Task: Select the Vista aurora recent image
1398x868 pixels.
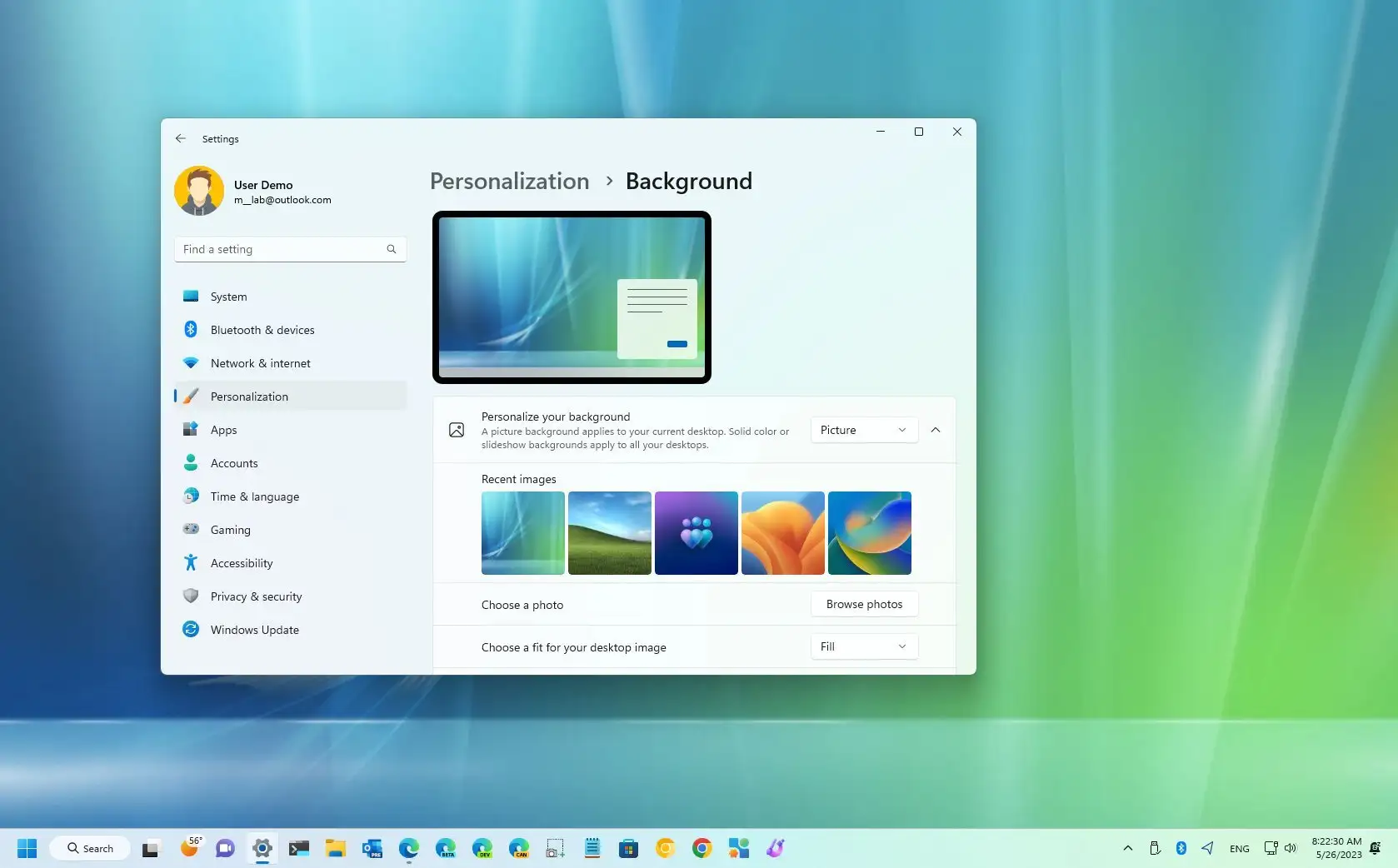Action: (x=523, y=533)
